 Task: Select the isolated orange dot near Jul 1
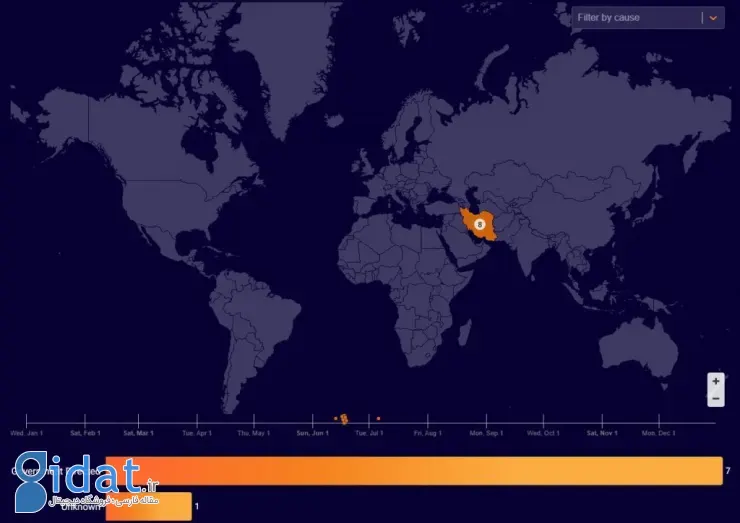pyautogui.click(x=378, y=418)
